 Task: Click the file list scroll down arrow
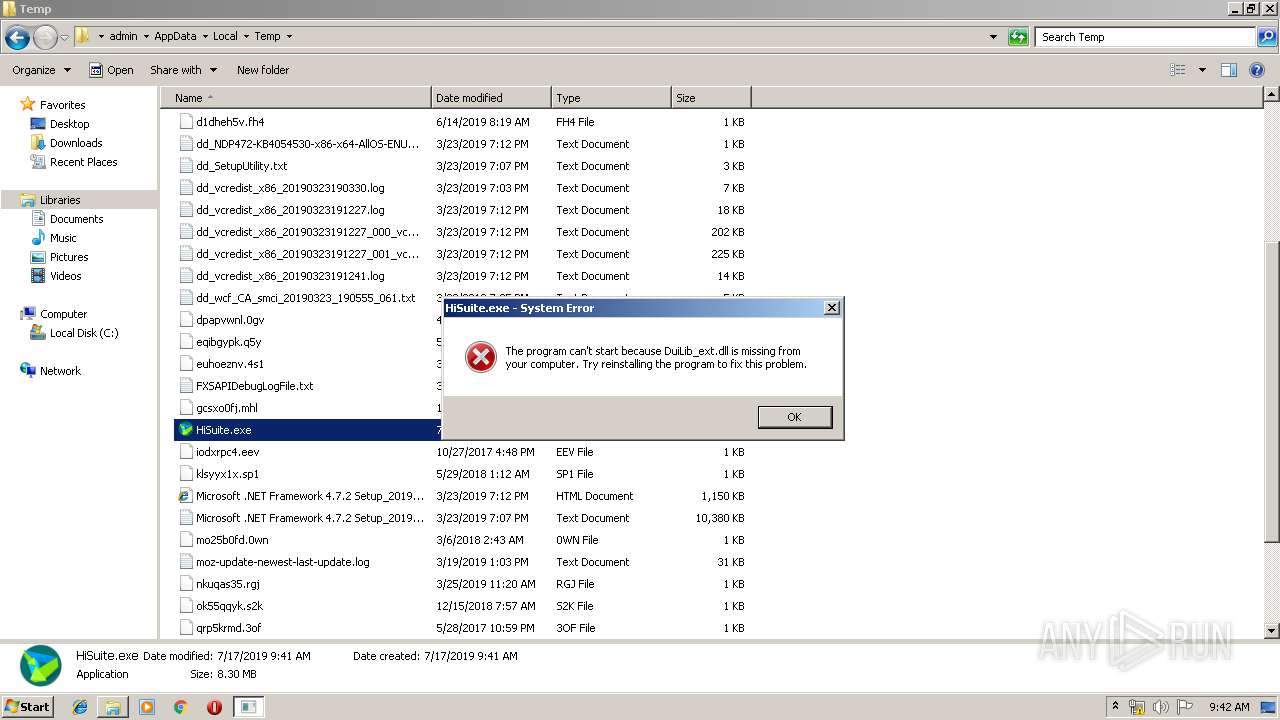click(x=1271, y=631)
